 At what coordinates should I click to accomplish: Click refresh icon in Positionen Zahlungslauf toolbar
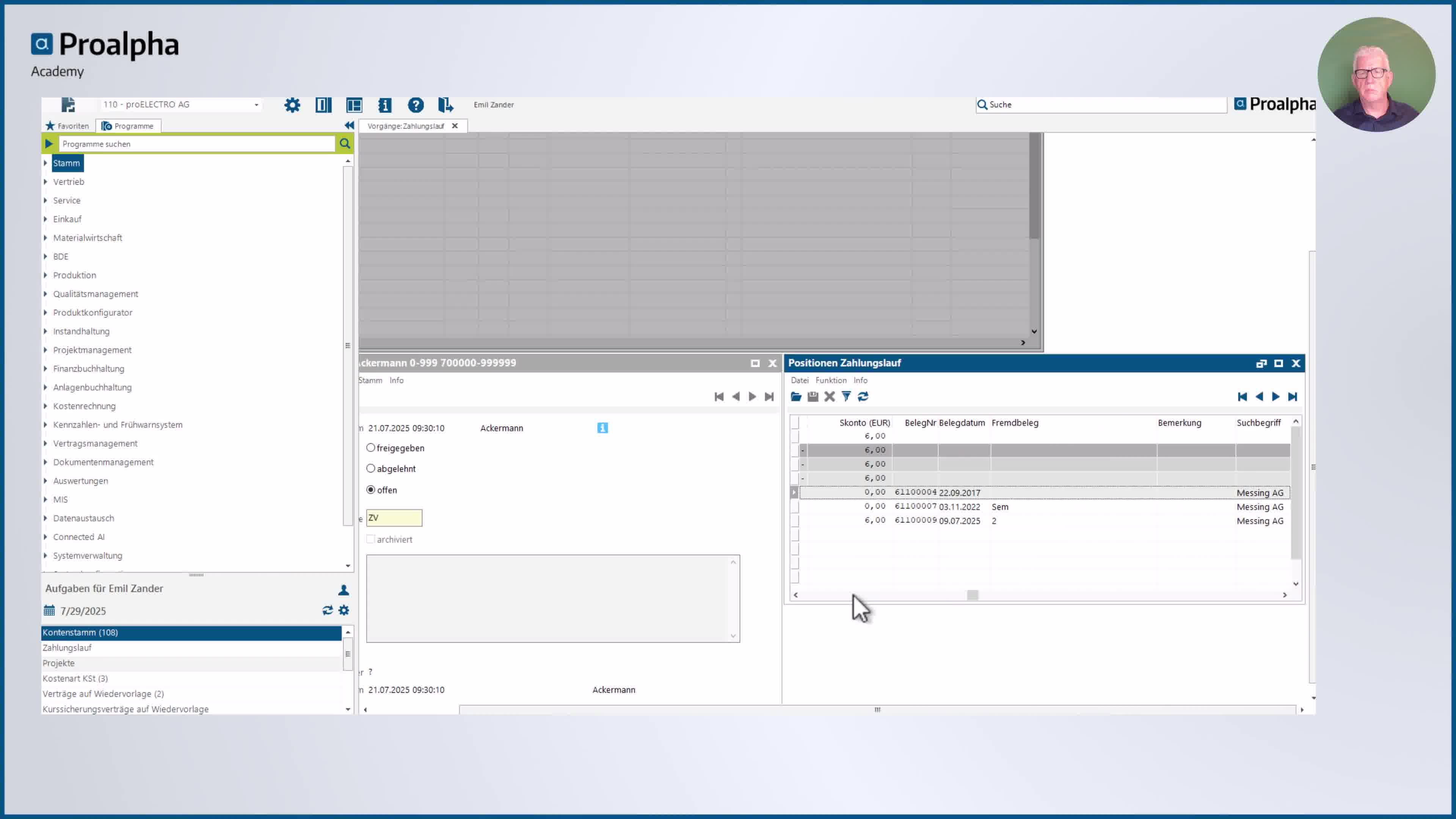(863, 396)
